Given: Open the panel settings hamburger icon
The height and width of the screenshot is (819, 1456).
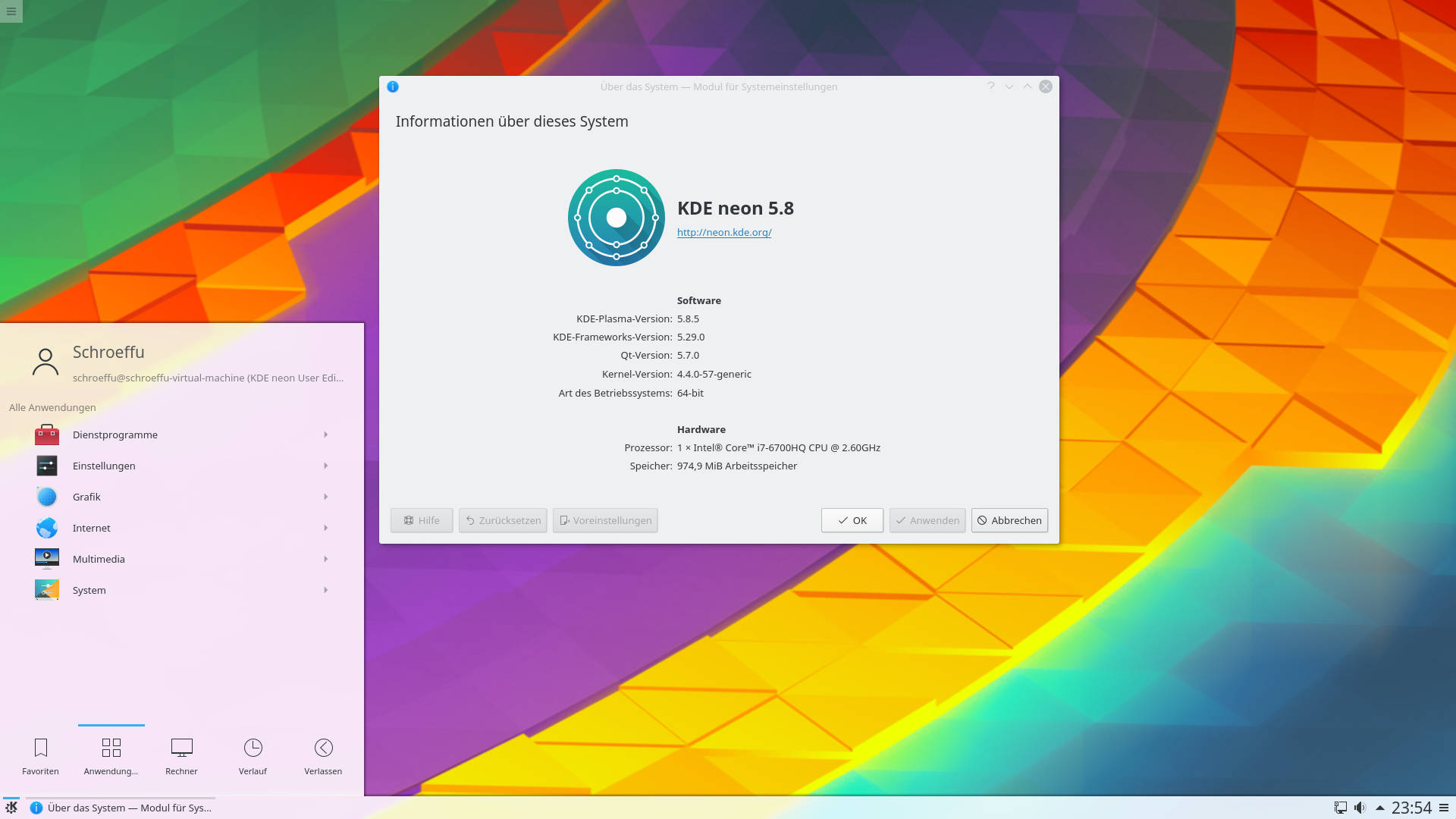Looking at the screenshot, I should pos(1444,808).
